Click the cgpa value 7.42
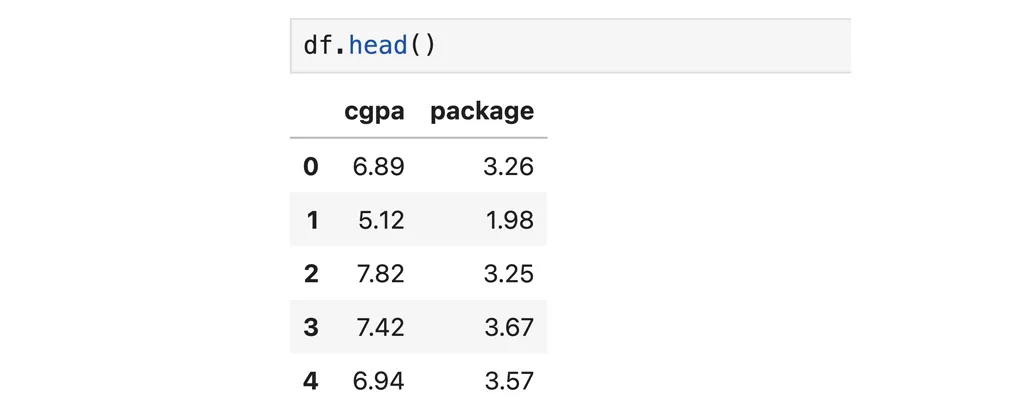The width and height of the screenshot is (1020, 420). [378, 327]
